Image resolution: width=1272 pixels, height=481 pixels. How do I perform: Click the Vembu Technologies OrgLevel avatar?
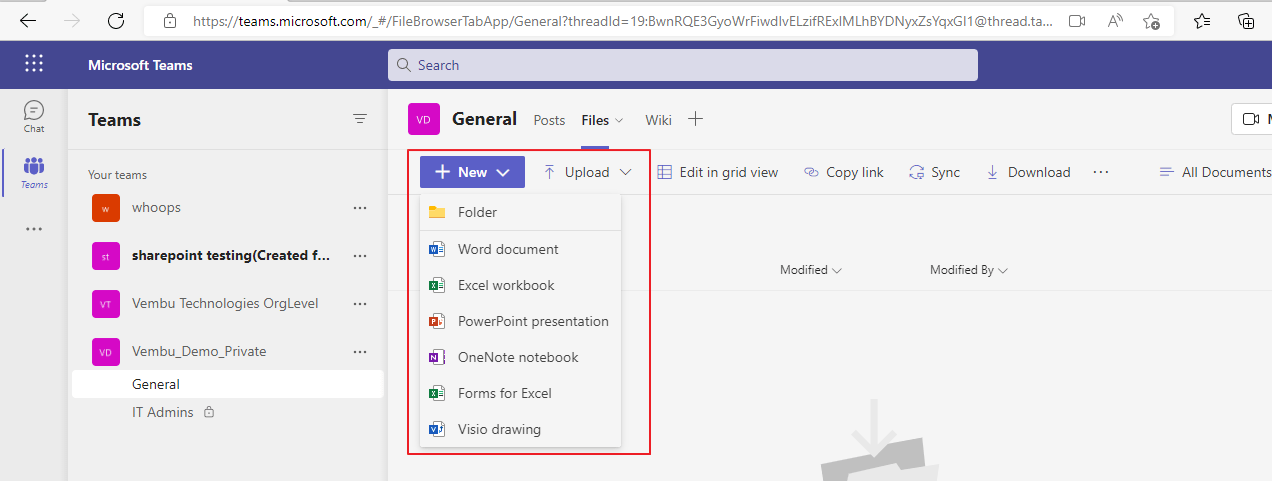[x=105, y=303]
